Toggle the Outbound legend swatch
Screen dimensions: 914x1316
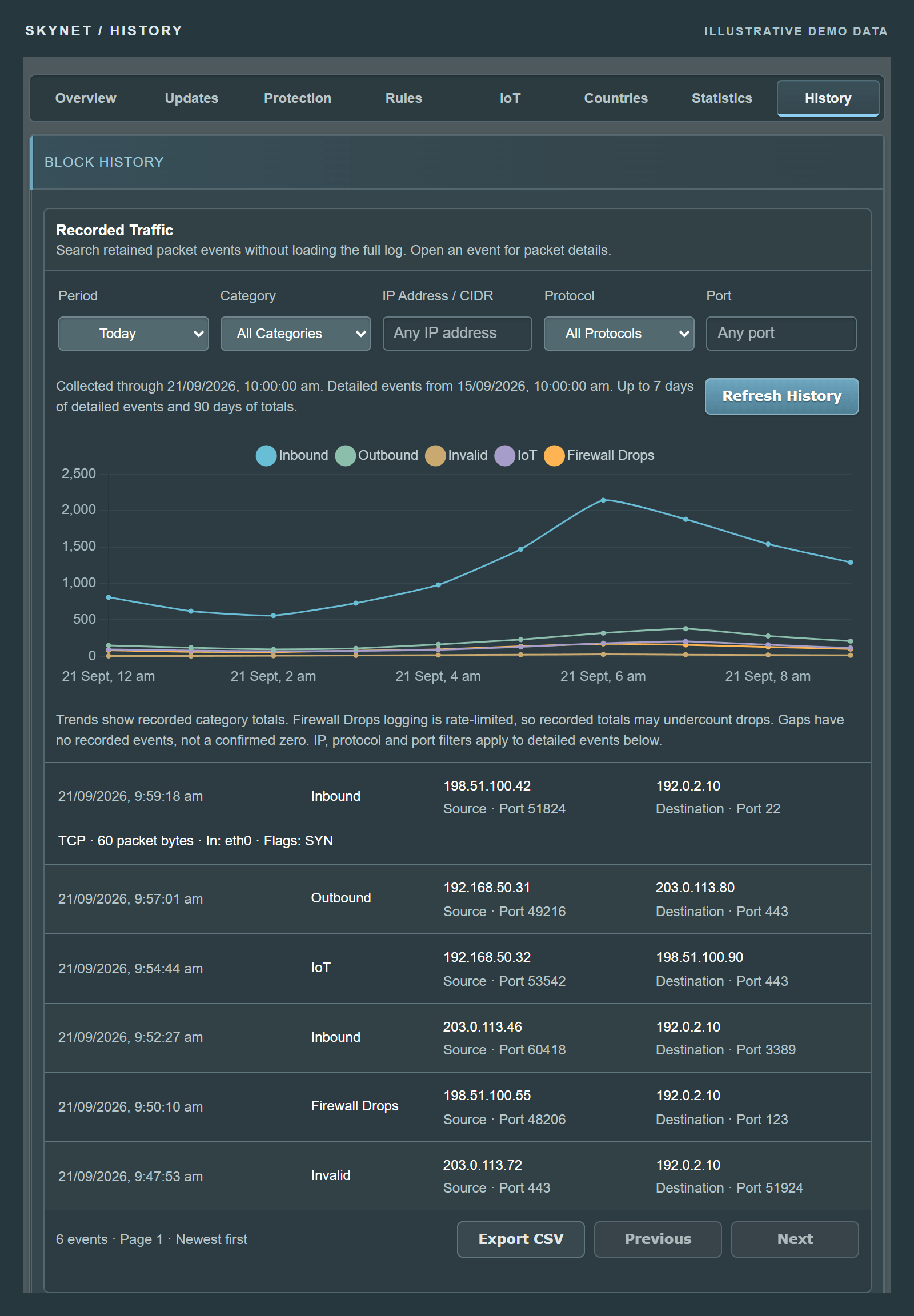click(x=346, y=455)
